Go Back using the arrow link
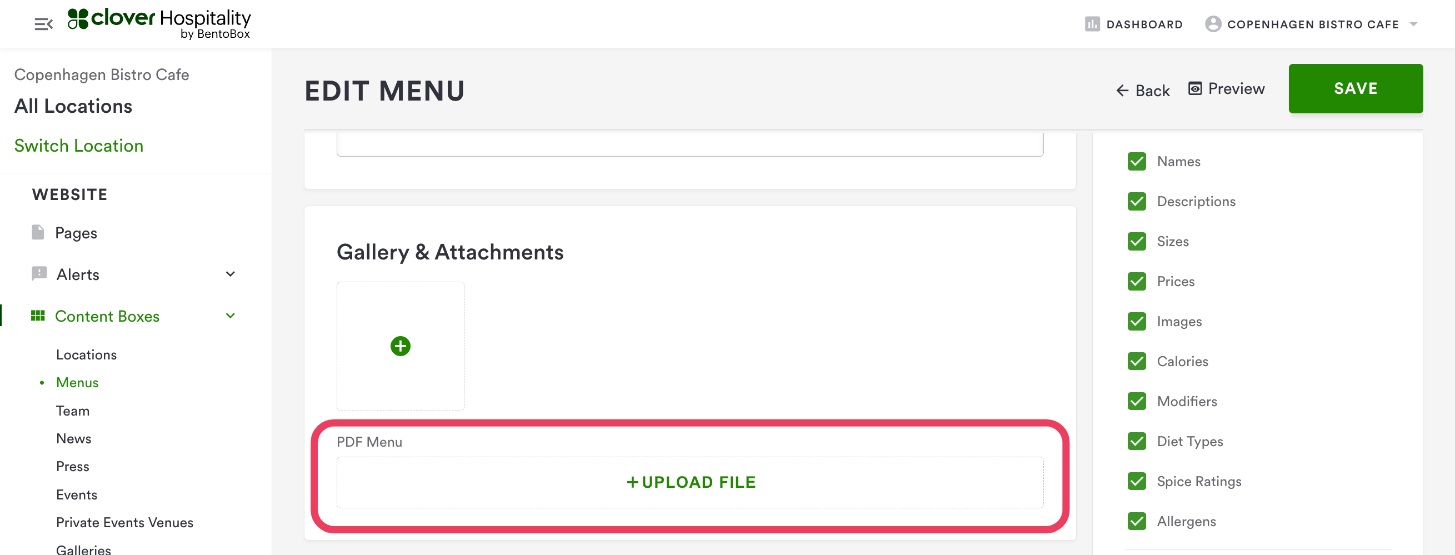 [x=1143, y=90]
